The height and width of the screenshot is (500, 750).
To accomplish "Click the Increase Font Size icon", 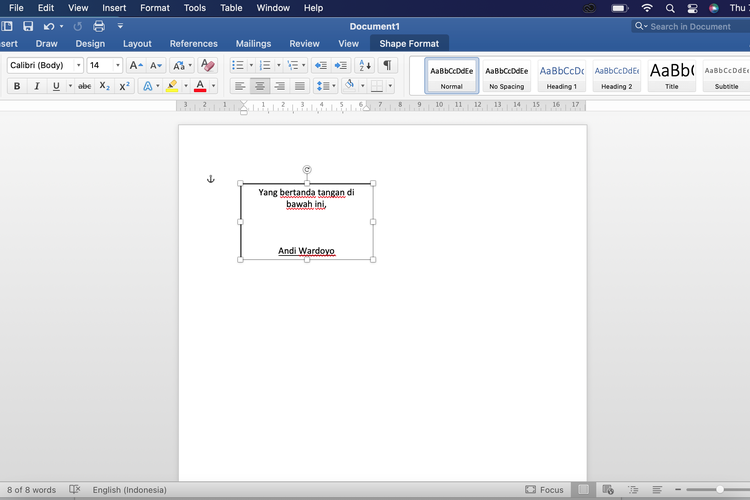I will (x=135, y=66).
